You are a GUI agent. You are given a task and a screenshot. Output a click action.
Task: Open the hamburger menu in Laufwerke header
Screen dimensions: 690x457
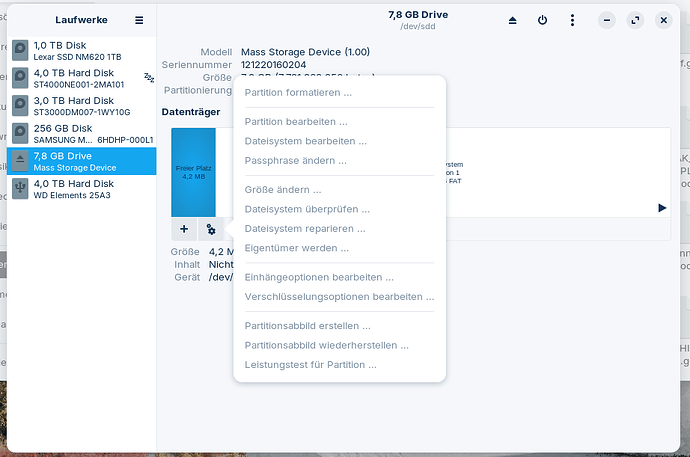(139, 19)
